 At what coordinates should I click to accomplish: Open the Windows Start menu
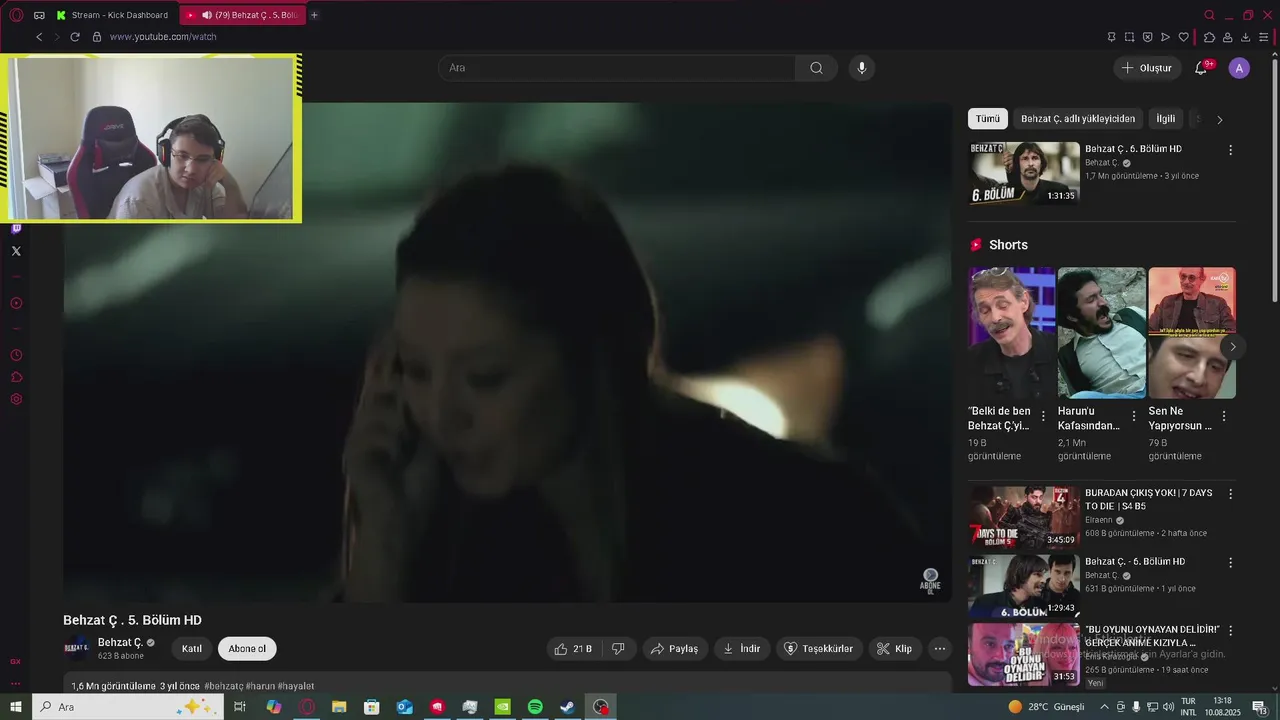(x=16, y=707)
